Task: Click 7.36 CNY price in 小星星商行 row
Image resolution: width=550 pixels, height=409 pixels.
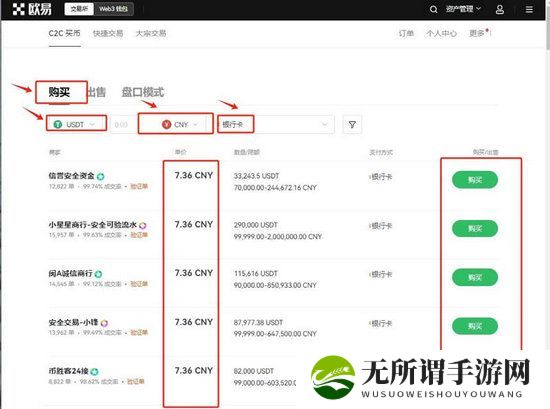Action: pos(194,224)
